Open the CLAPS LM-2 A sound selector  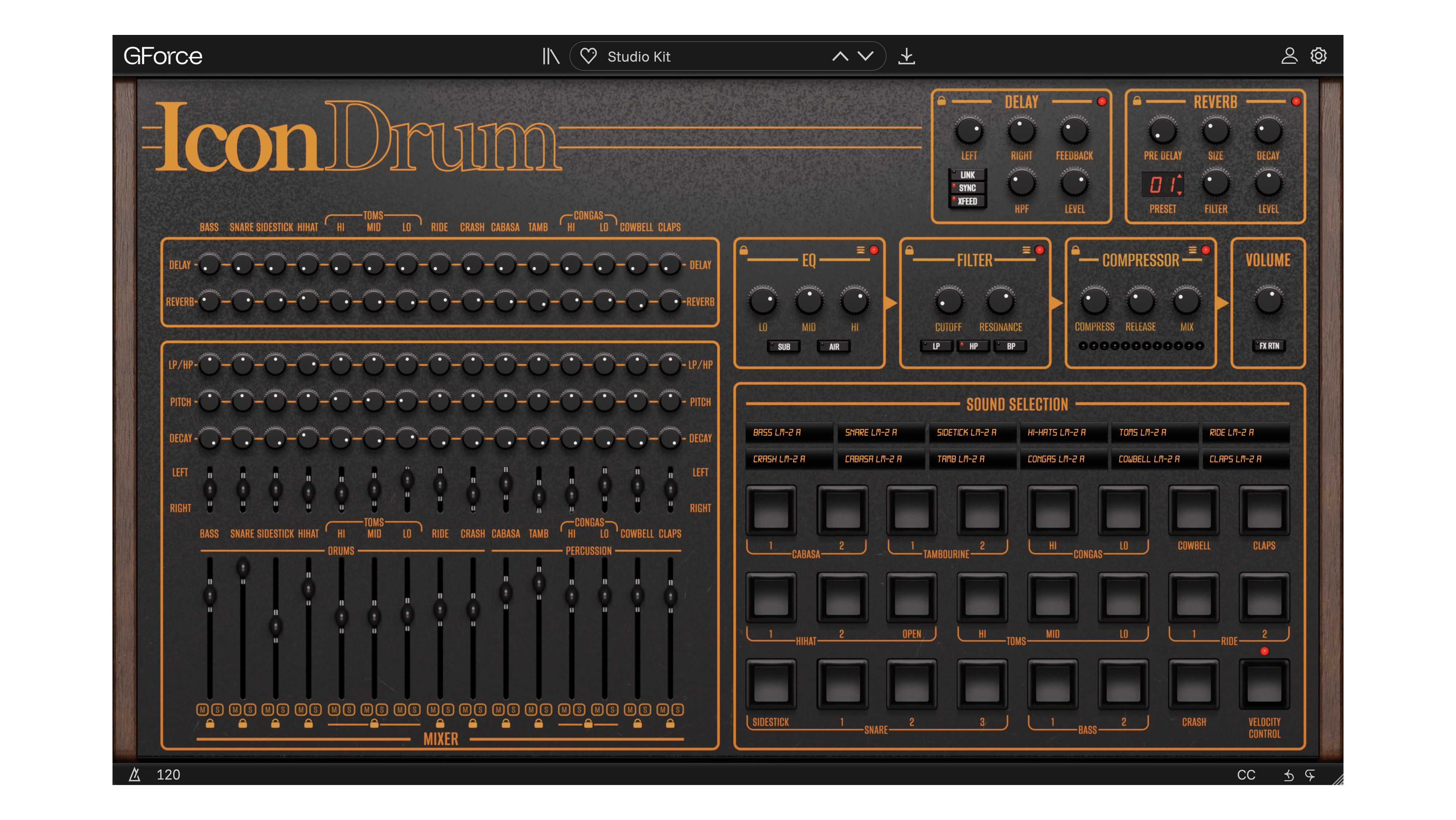pos(1246,459)
